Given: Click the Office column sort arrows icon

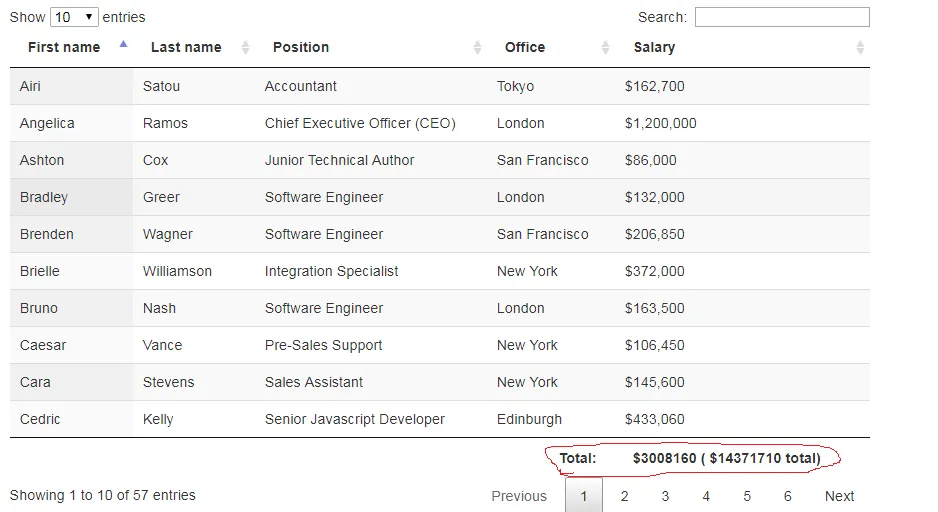Looking at the screenshot, I should [x=605, y=47].
